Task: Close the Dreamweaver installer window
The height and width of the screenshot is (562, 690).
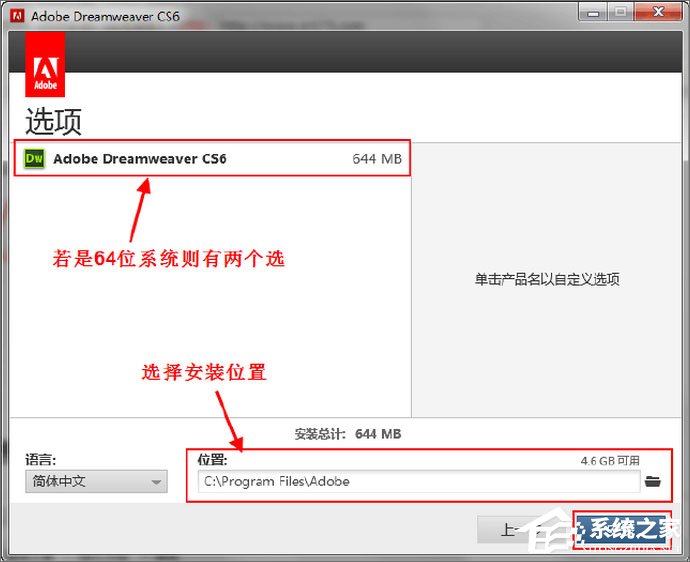Action: 658,12
